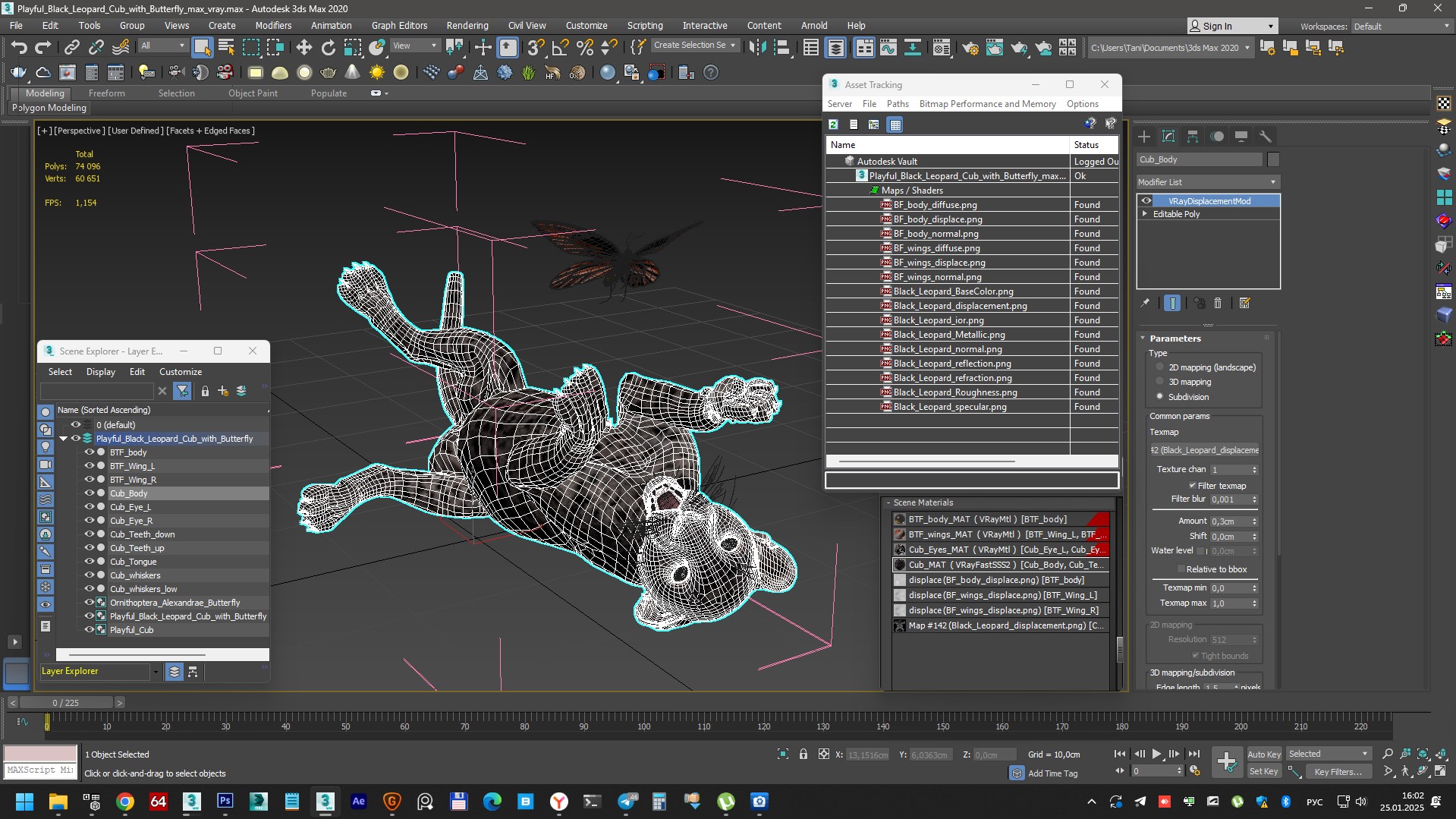Viewport: 1456px width, 819px height.
Task: Hide the Cub_Tongue object
Action: point(90,562)
